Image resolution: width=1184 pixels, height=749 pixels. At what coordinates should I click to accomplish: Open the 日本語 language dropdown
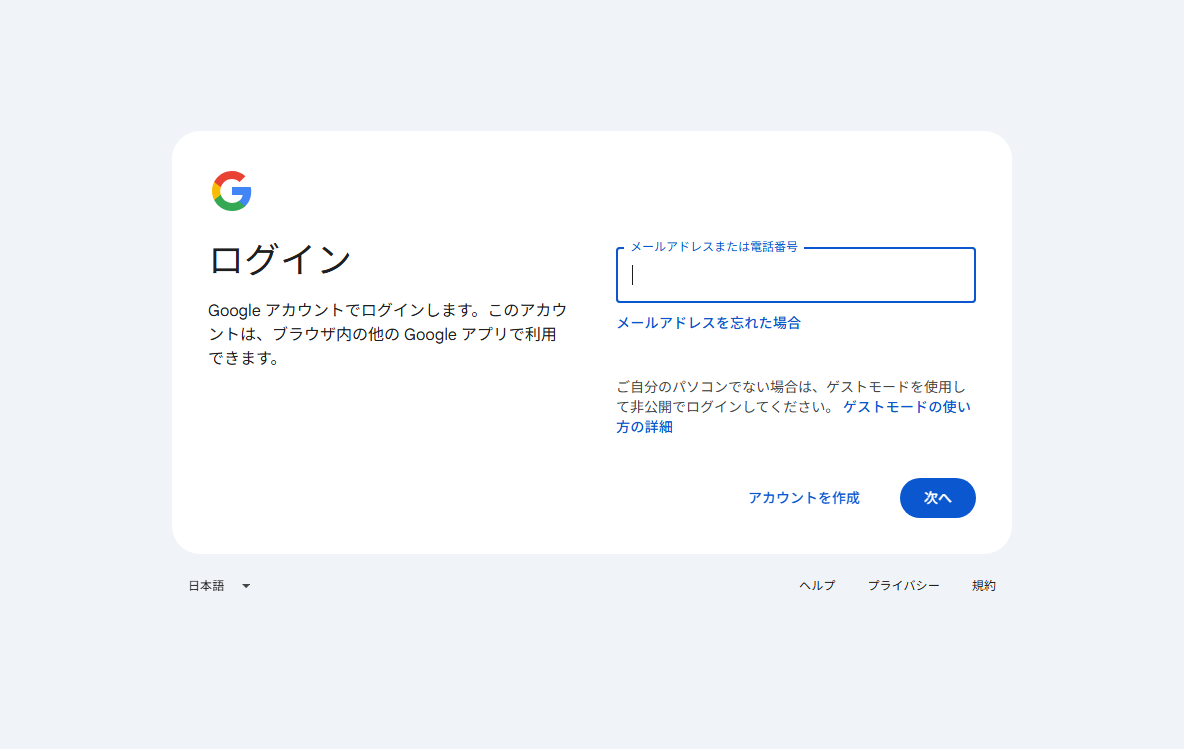(219, 586)
